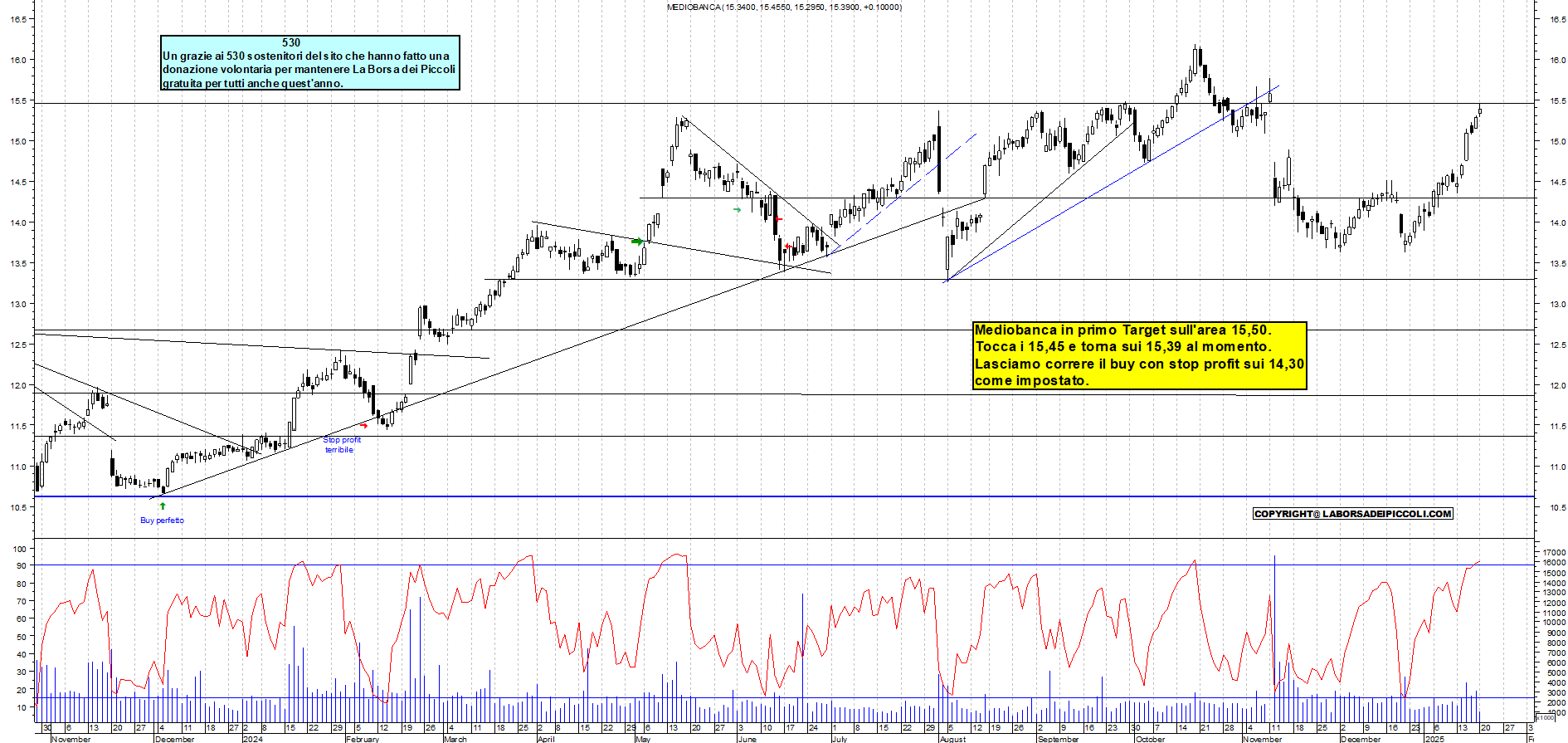Click the last candlestick near 15.4
This screenshot has width=1568, height=743.
(x=1479, y=110)
